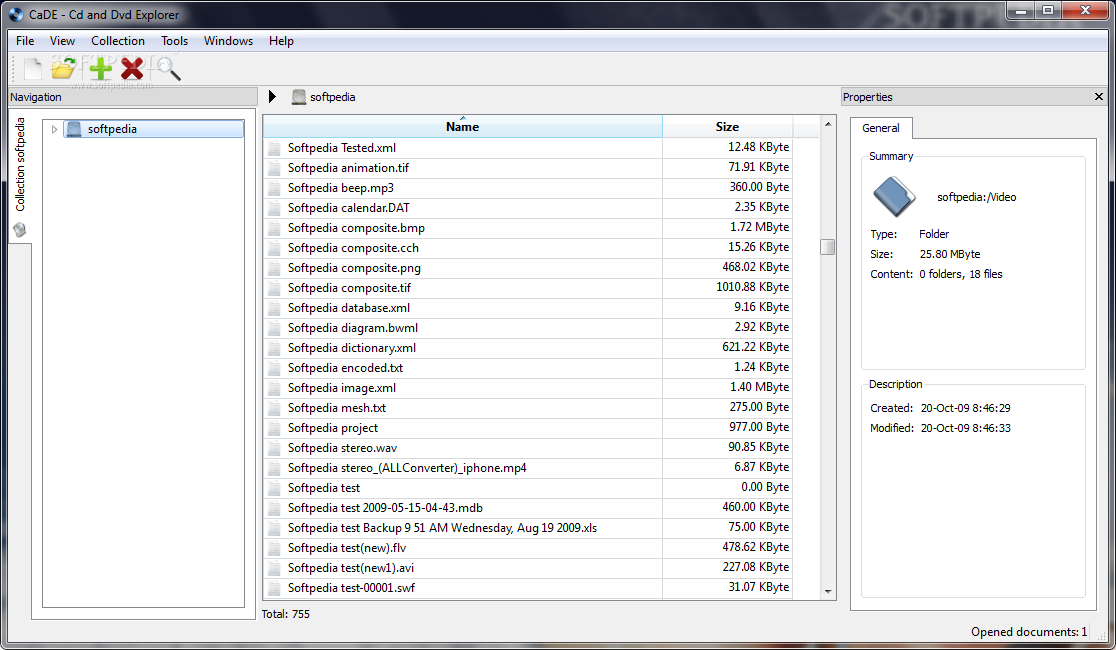Screen dimensions: 1116x650
Task: Click the softpedia volume icon in navigation tree
Action: click(73, 129)
